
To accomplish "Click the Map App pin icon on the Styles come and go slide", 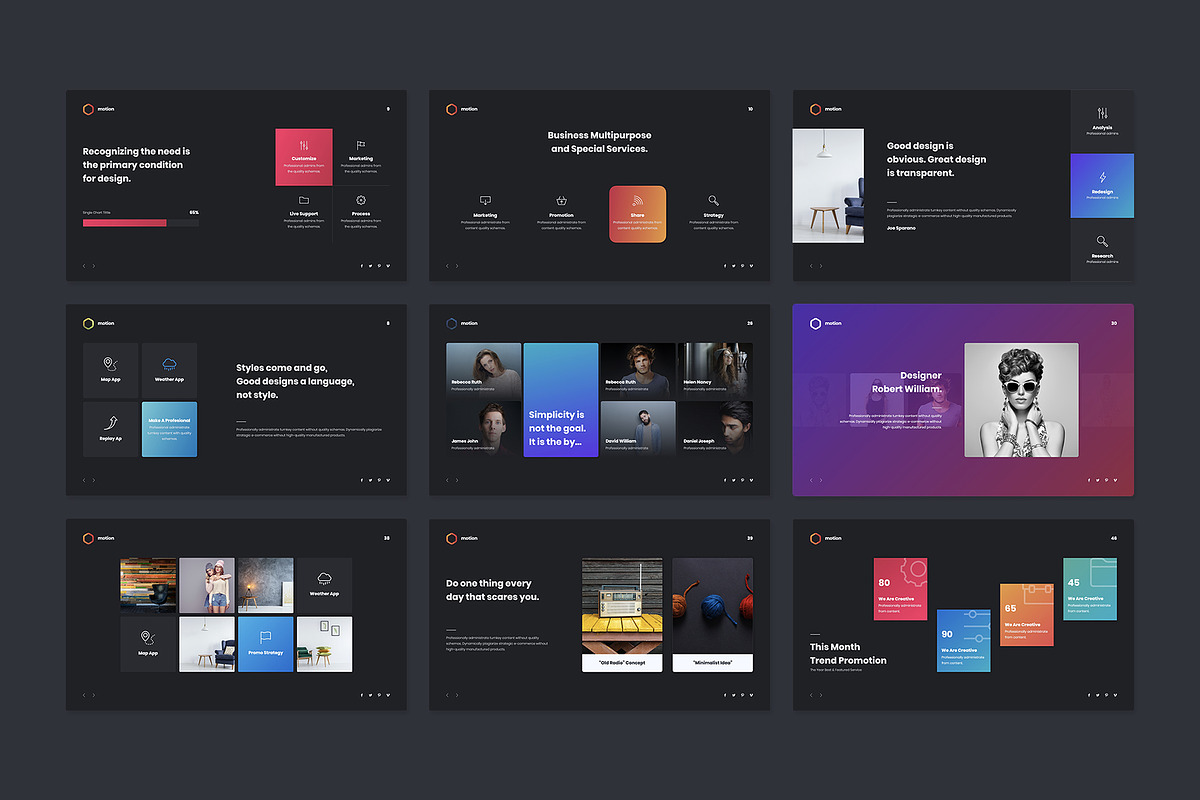I will click(x=111, y=364).
